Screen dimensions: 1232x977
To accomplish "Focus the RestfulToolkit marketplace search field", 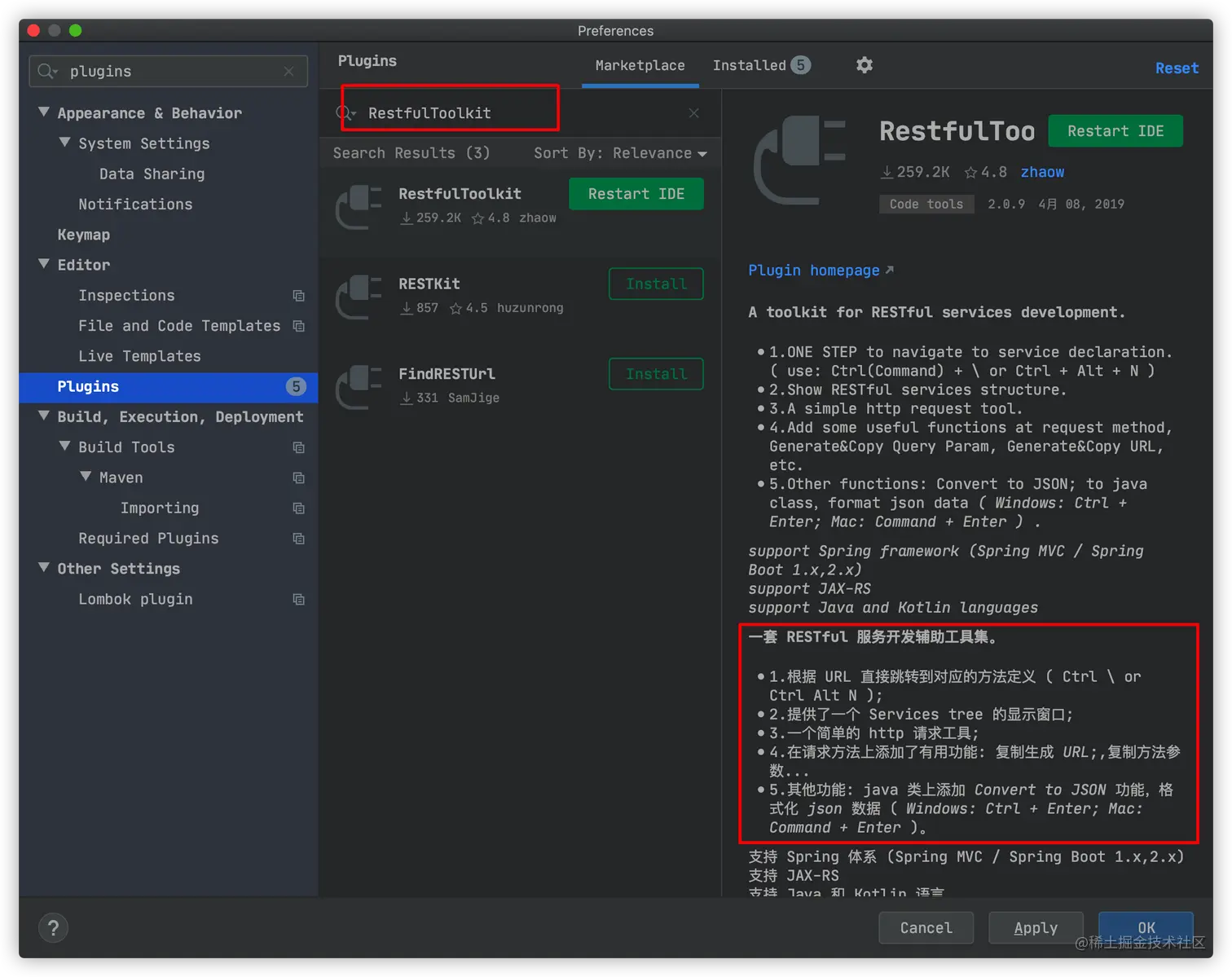I will 521,113.
